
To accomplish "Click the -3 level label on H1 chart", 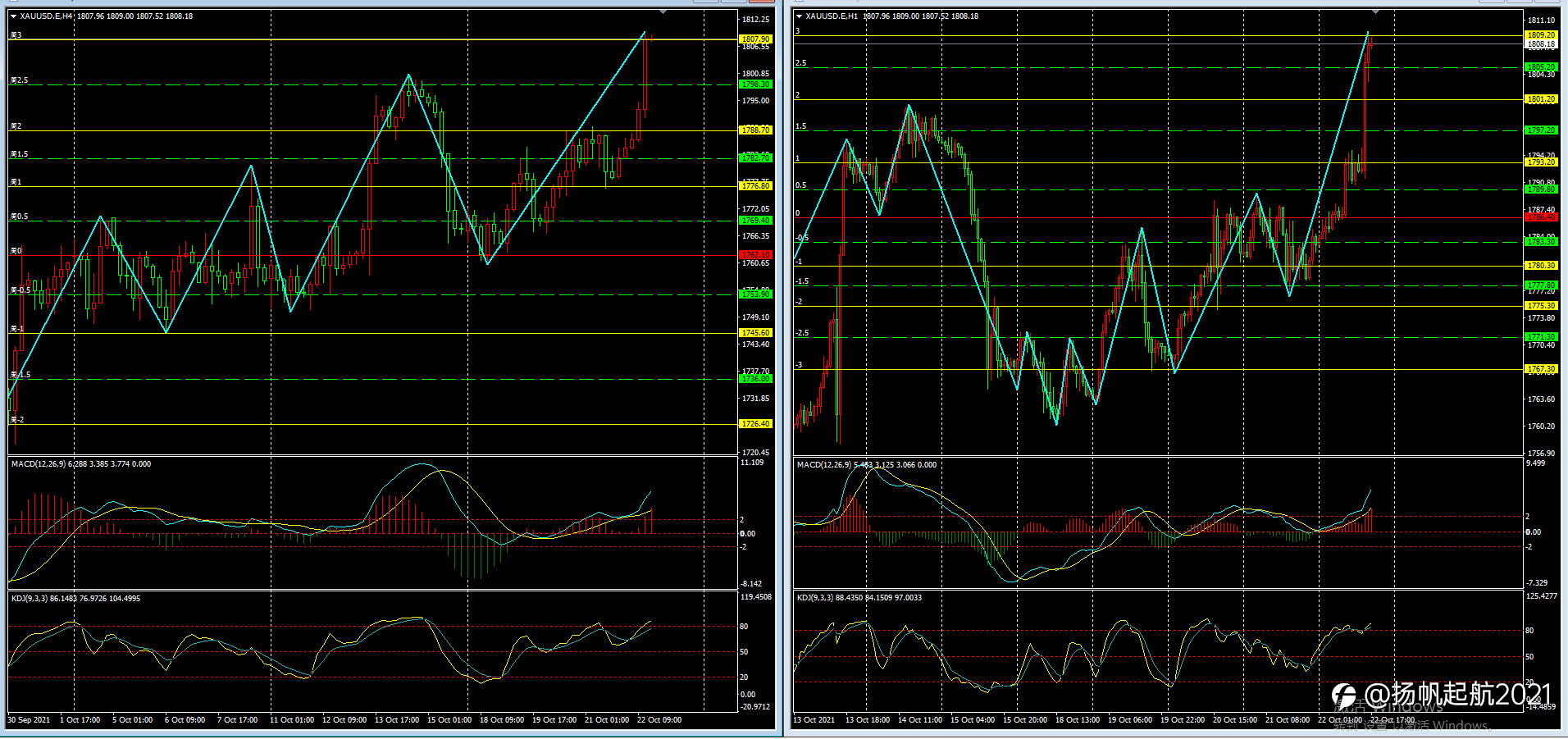I will point(800,365).
